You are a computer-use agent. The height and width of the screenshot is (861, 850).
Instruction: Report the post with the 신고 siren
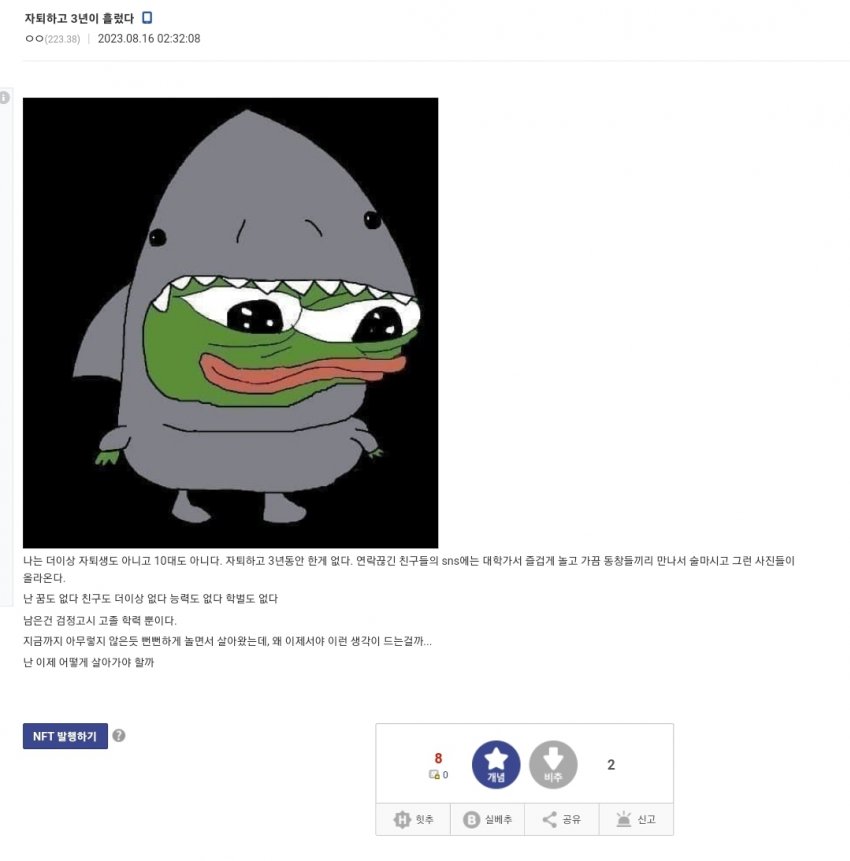tap(636, 819)
